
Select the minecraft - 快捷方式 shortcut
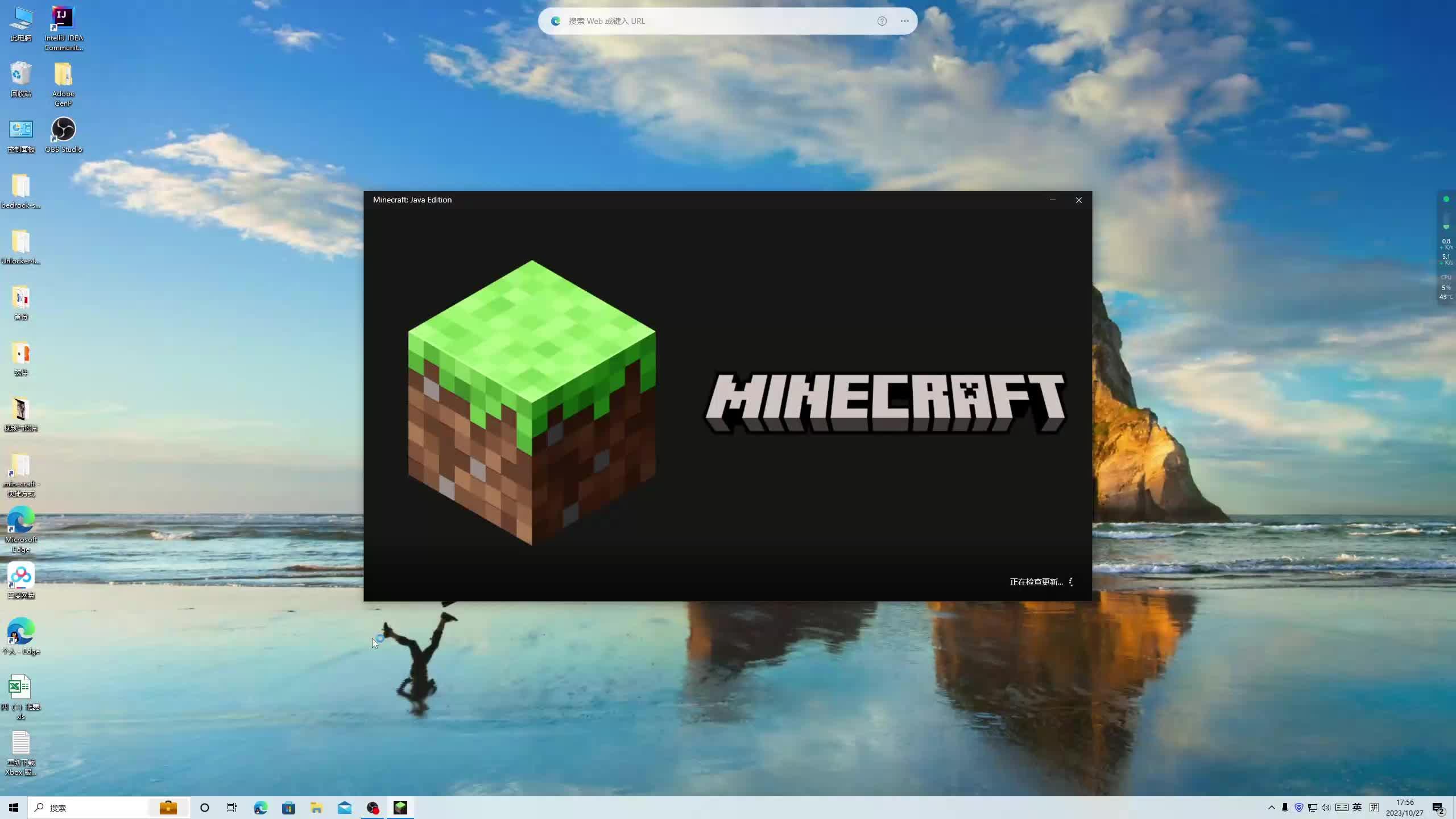tap(21, 475)
